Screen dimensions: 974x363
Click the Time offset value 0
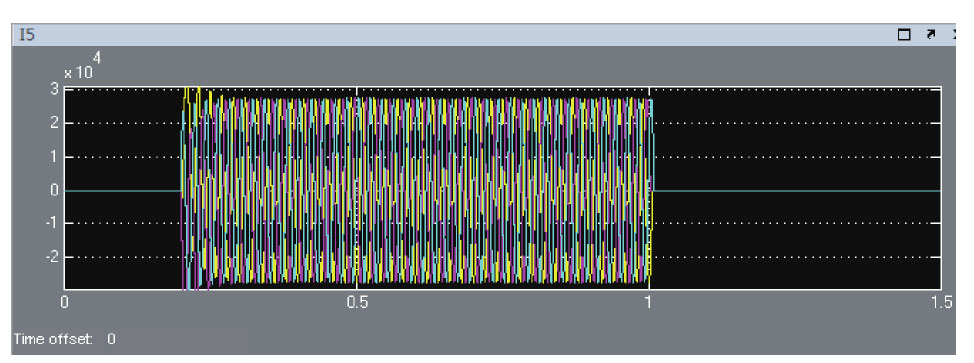(x=111, y=339)
